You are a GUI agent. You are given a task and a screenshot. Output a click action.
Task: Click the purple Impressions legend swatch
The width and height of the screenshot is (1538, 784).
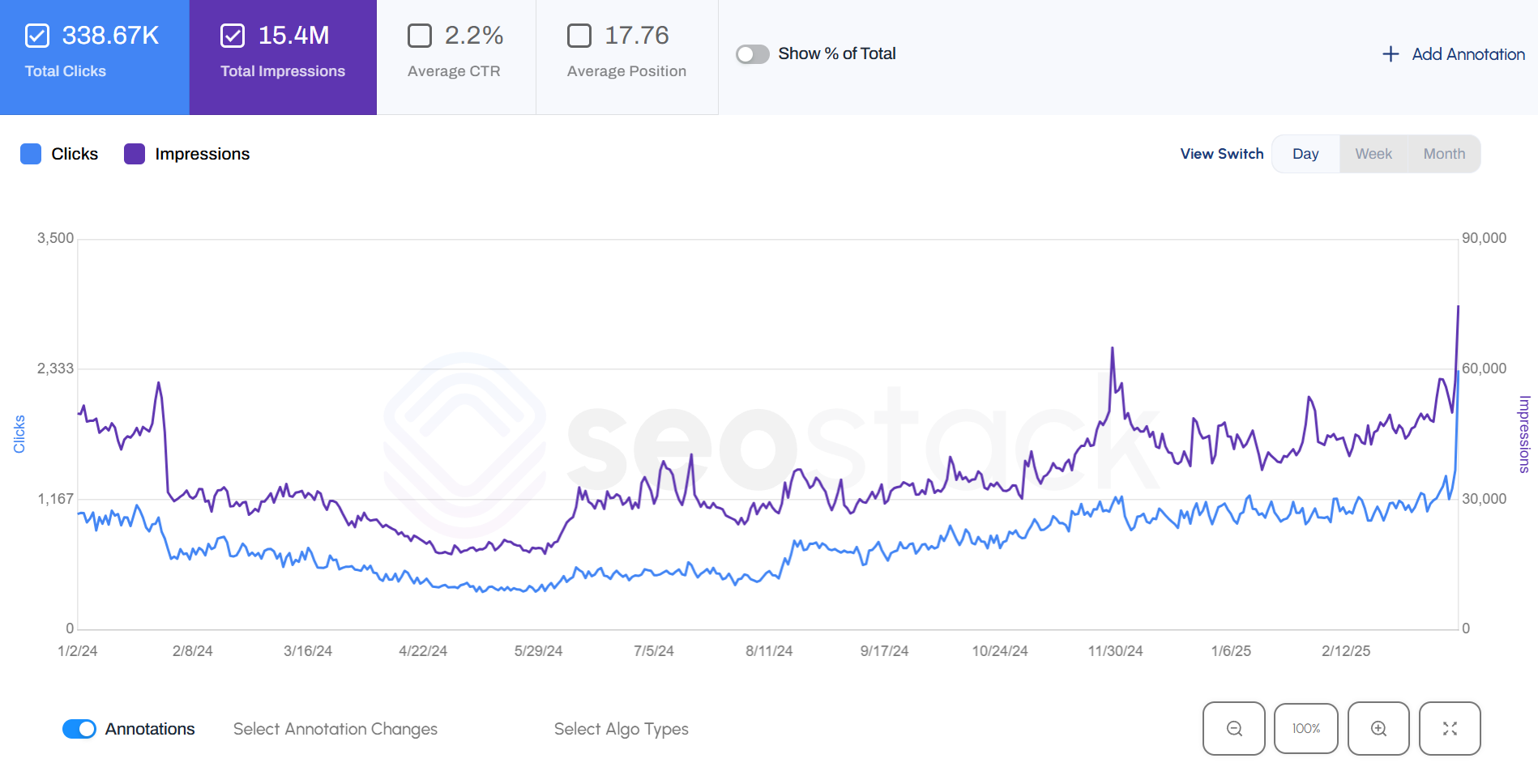135,154
